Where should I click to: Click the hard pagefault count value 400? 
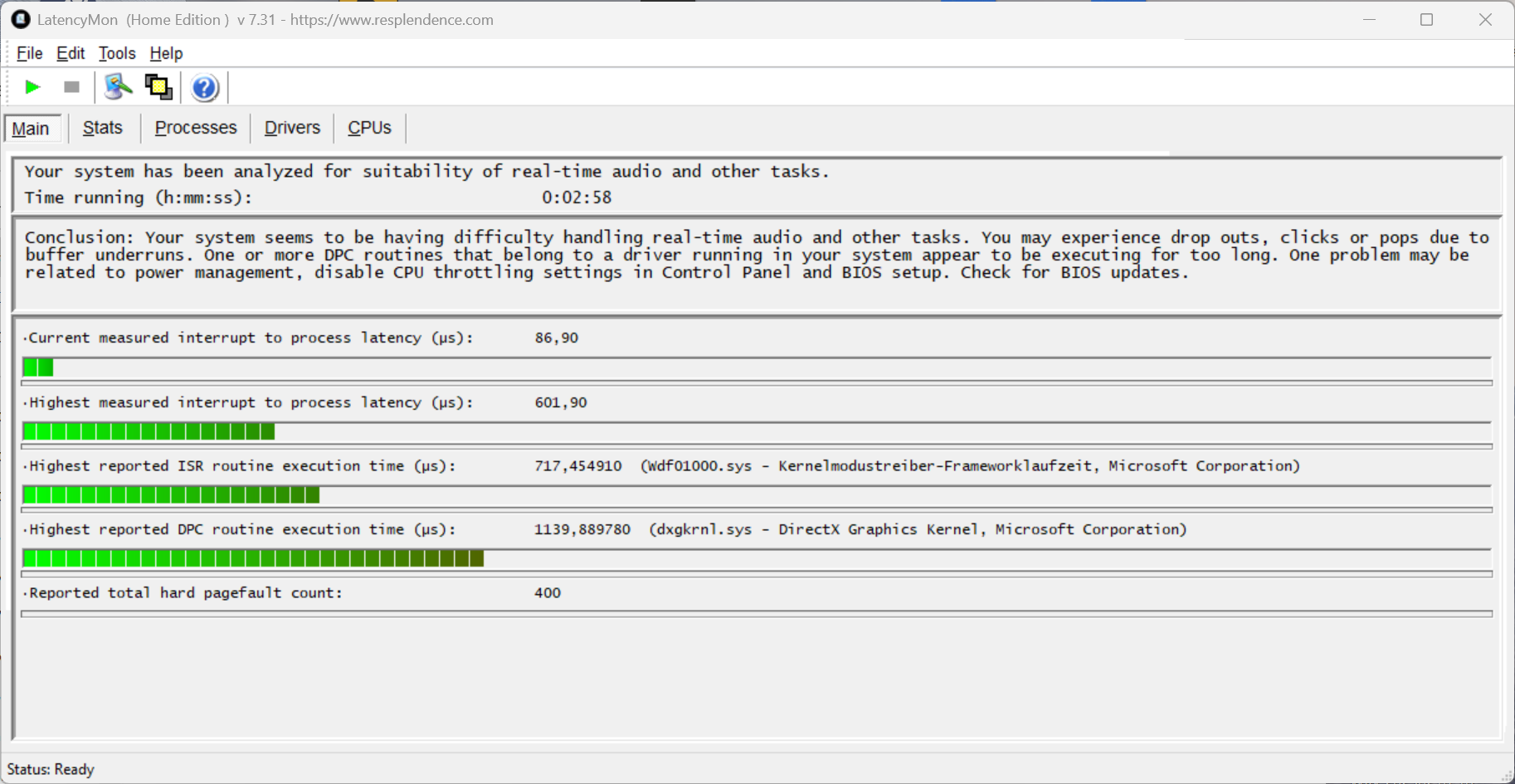click(548, 593)
